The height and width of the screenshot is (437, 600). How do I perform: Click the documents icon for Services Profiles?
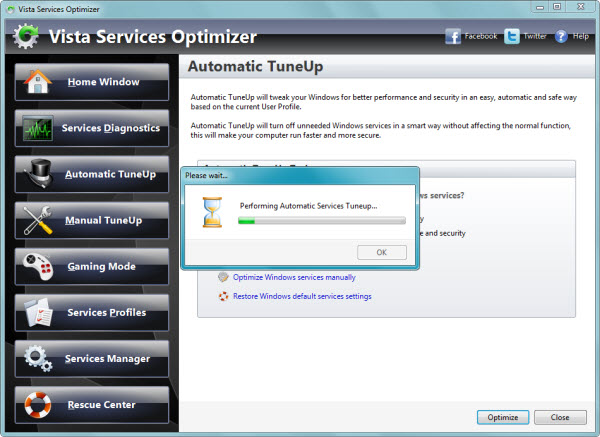(38, 312)
